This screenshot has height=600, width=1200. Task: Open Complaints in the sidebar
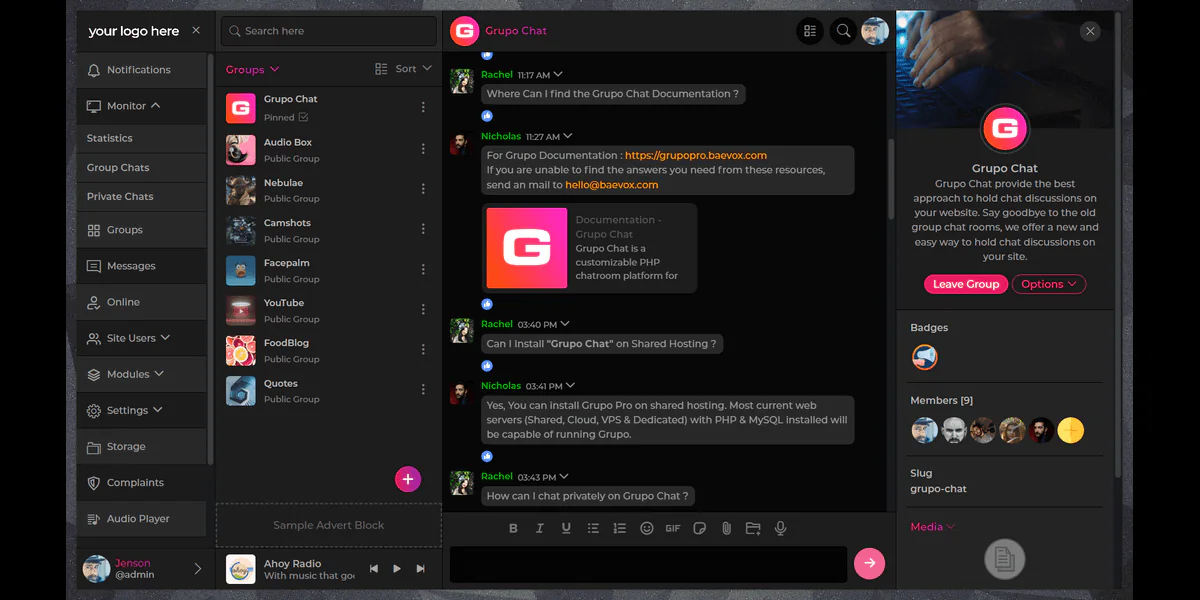click(x=141, y=483)
